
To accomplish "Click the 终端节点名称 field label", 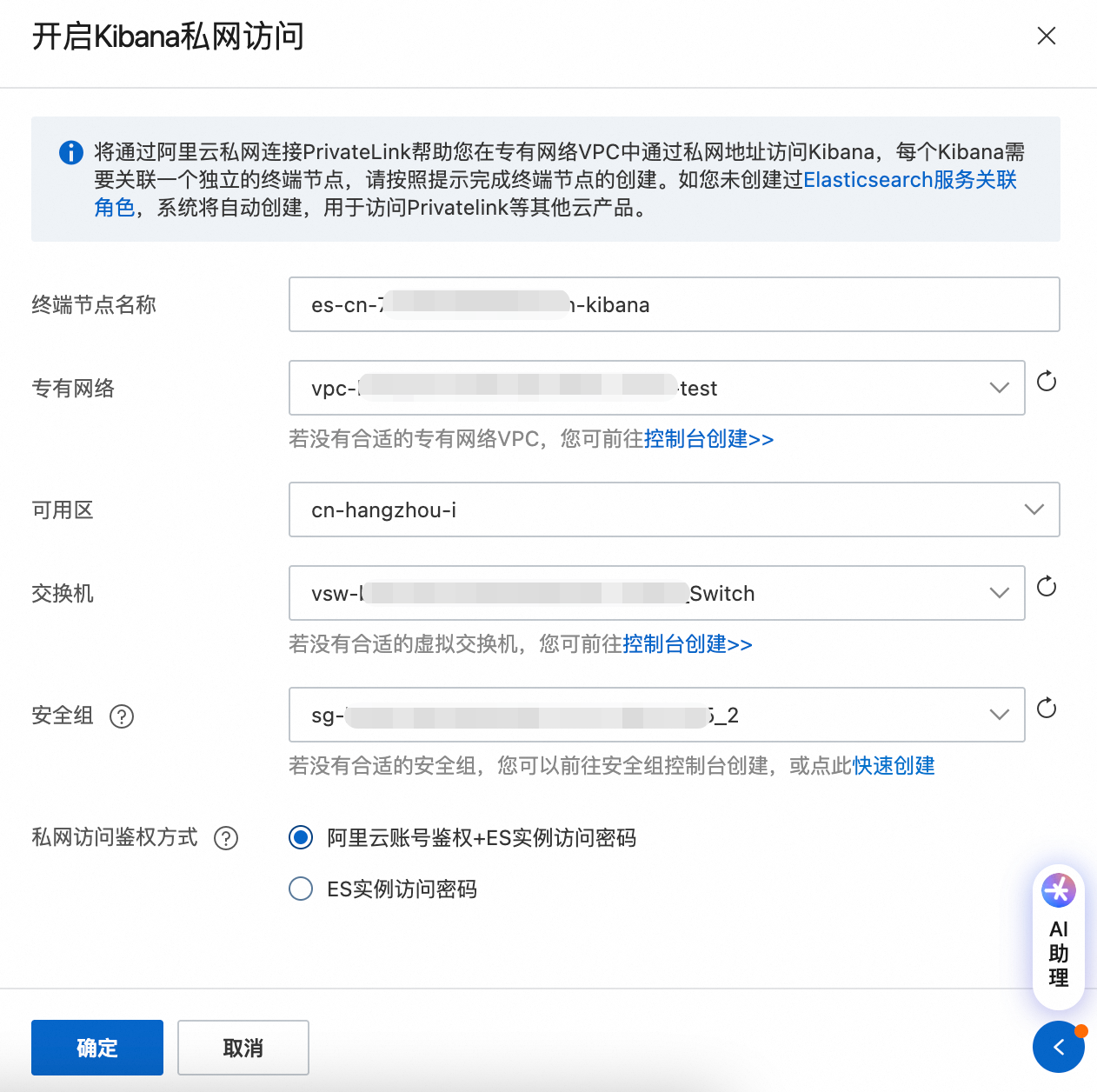I will tap(94, 305).
